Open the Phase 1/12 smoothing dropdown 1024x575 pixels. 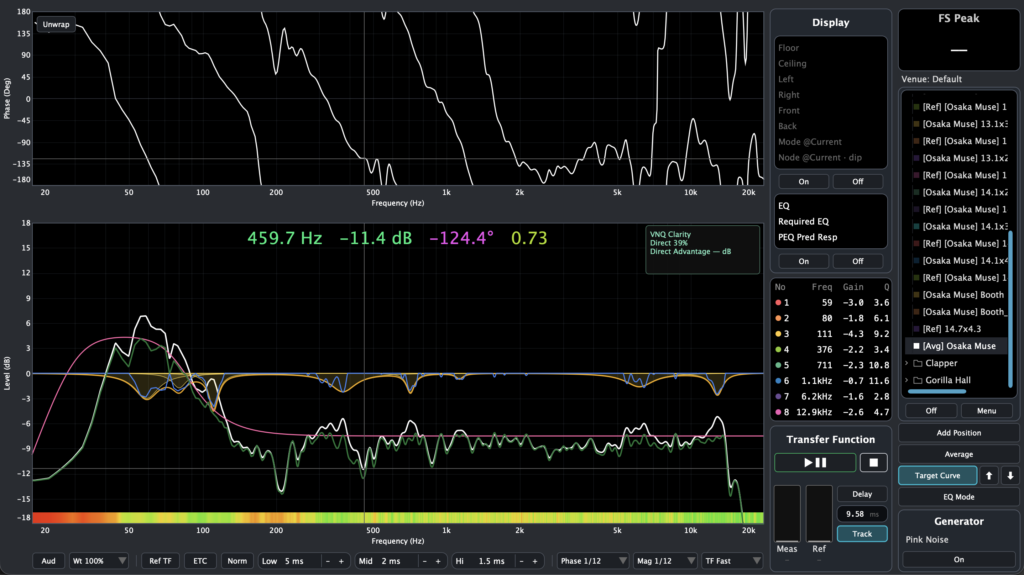592,561
